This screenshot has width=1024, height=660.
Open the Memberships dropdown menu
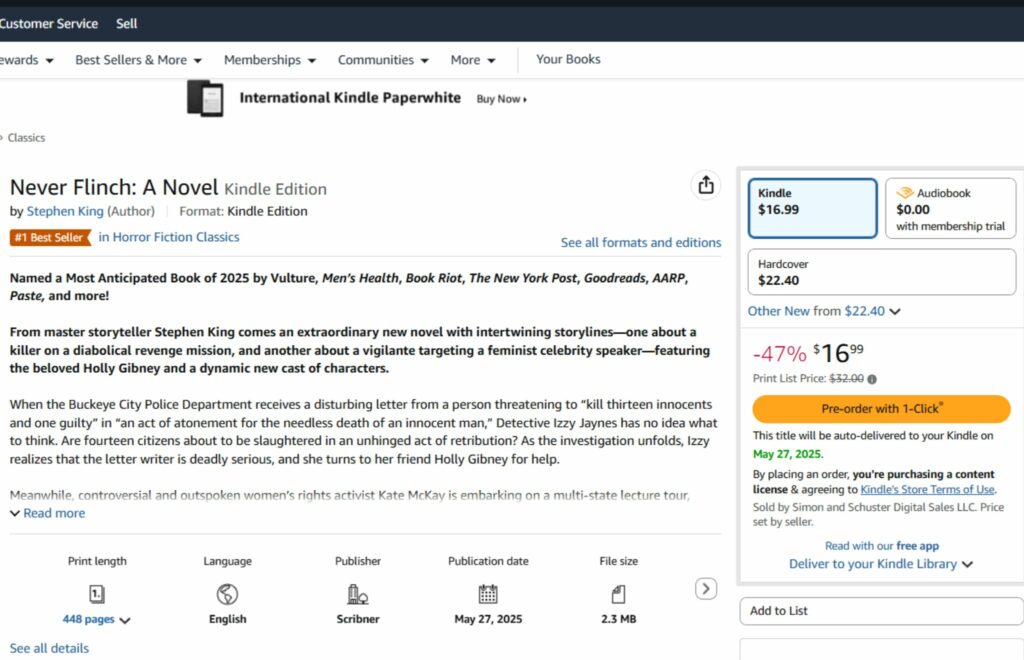click(270, 60)
